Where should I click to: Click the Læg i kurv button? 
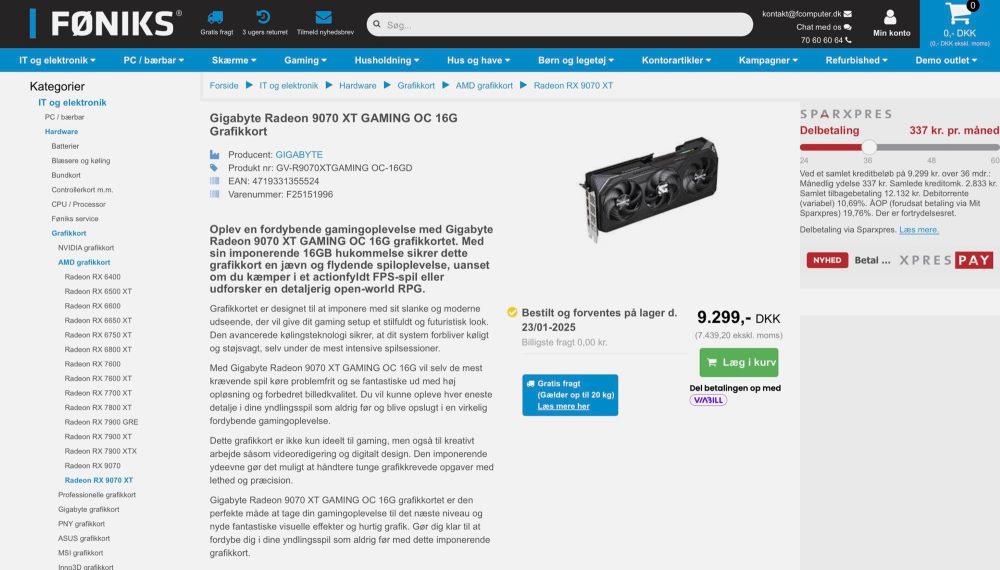coord(739,362)
